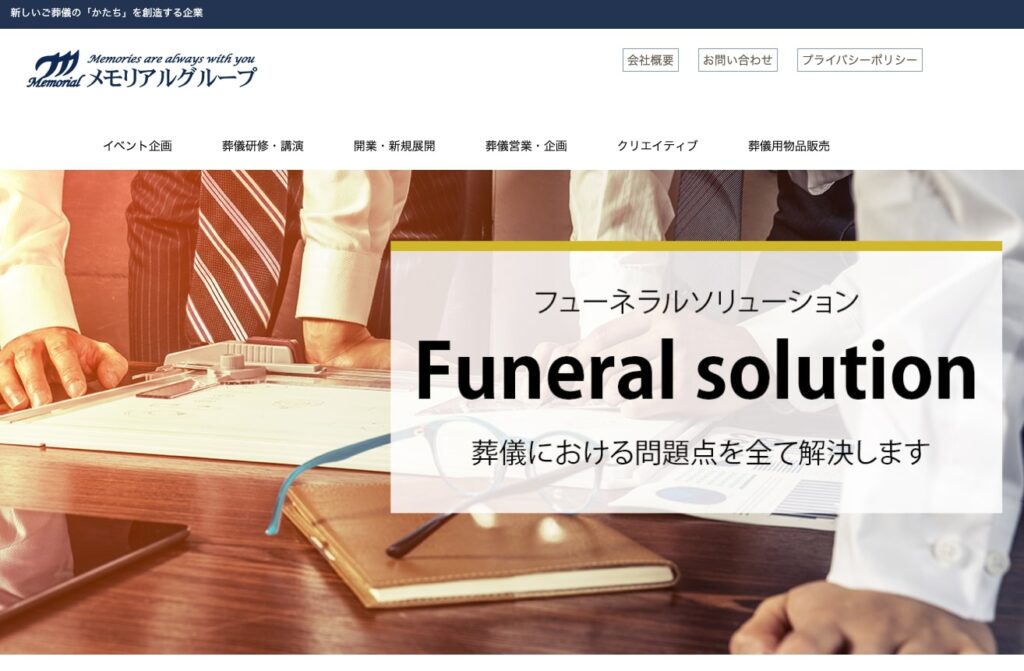1024x671 pixels.
Task: Open the お問い合わせ contact page
Action: [x=737, y=60]
